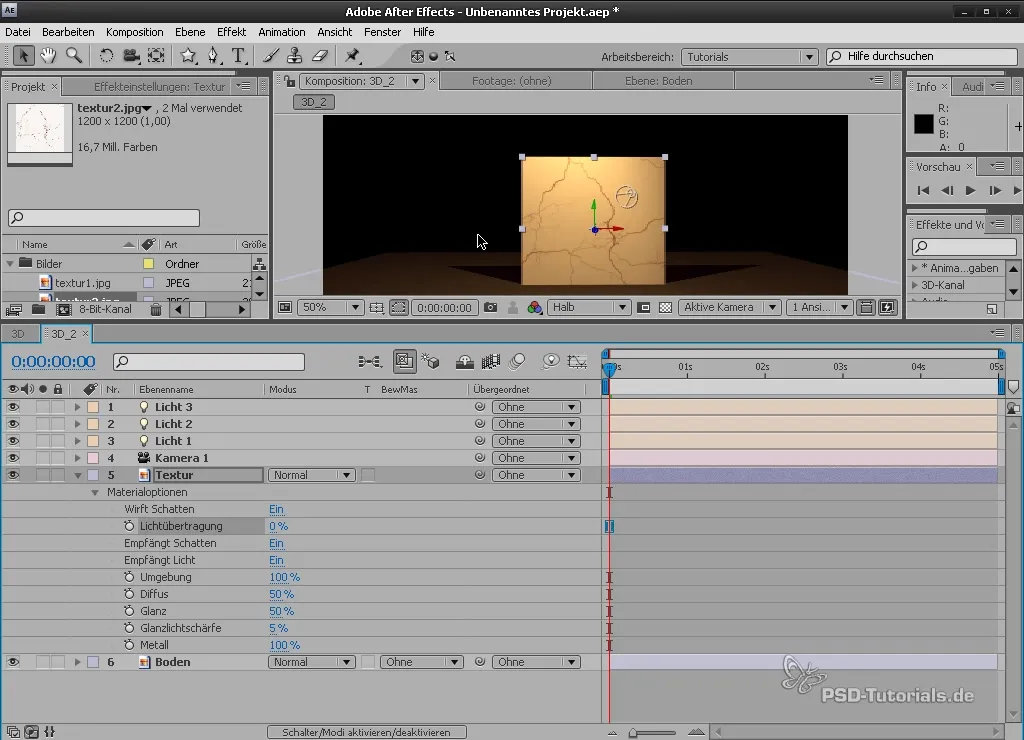The image size is (1024, 740).
Task: Select the Rotation tool
Action: click(106, 56)
